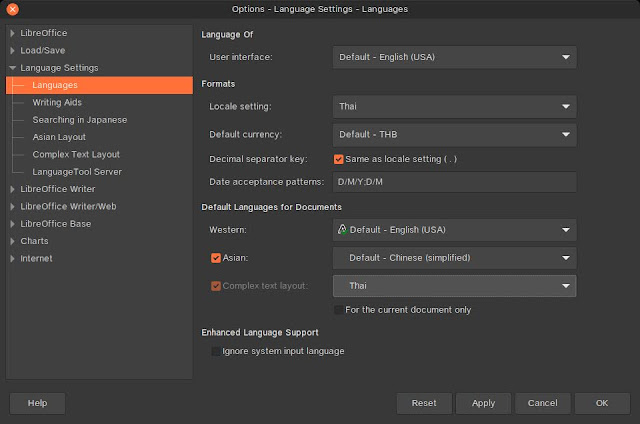The height and width of the screenshot is (424, 640).
Task: Select the LibreOffice tree label
Action: (x=44, y=33)
